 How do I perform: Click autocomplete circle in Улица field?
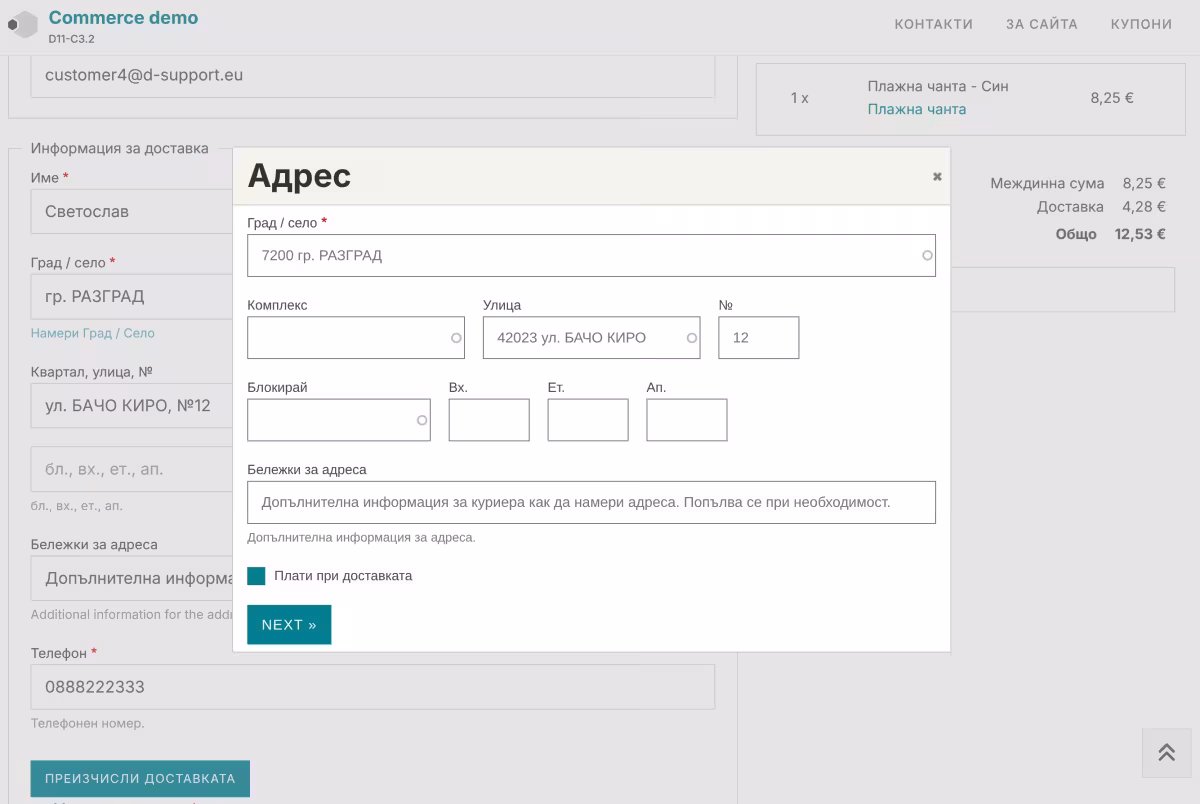pos(691,338)
